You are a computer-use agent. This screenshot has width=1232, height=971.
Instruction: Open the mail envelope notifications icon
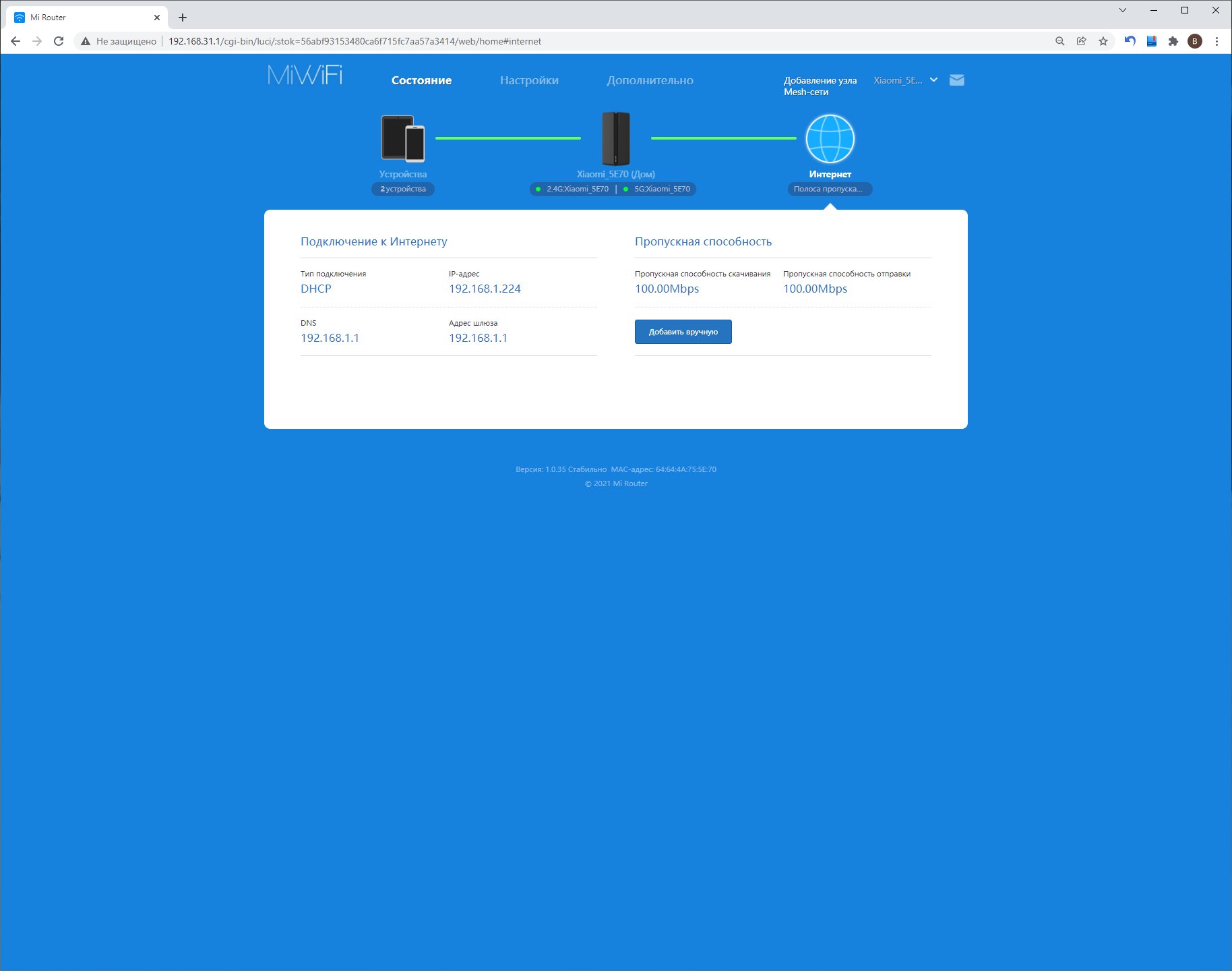tap(956, 80)
